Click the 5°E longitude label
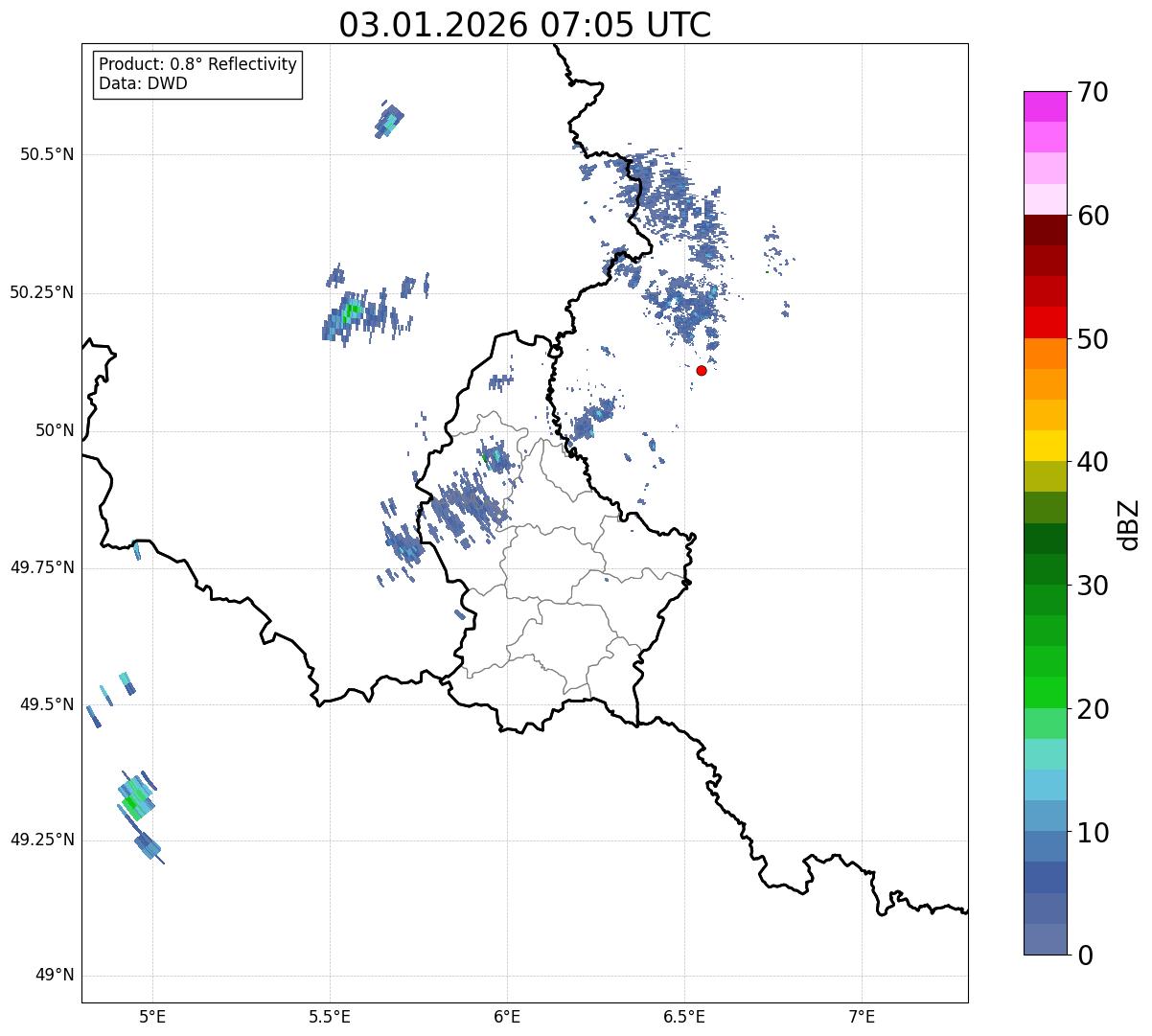Image resolution: width=1152 pixels, height=1036 pixels. pos(152,1016)
